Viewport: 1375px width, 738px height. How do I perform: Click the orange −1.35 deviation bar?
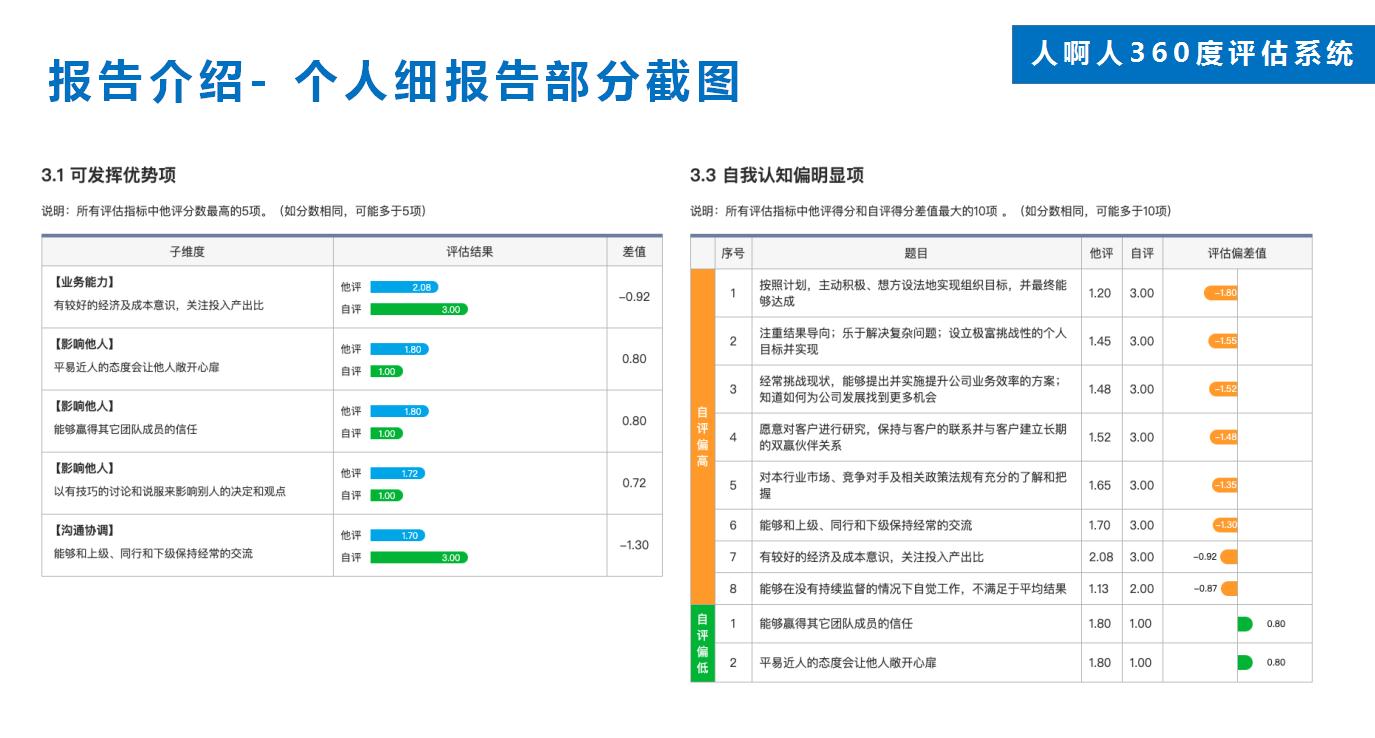pos(1225,485)
